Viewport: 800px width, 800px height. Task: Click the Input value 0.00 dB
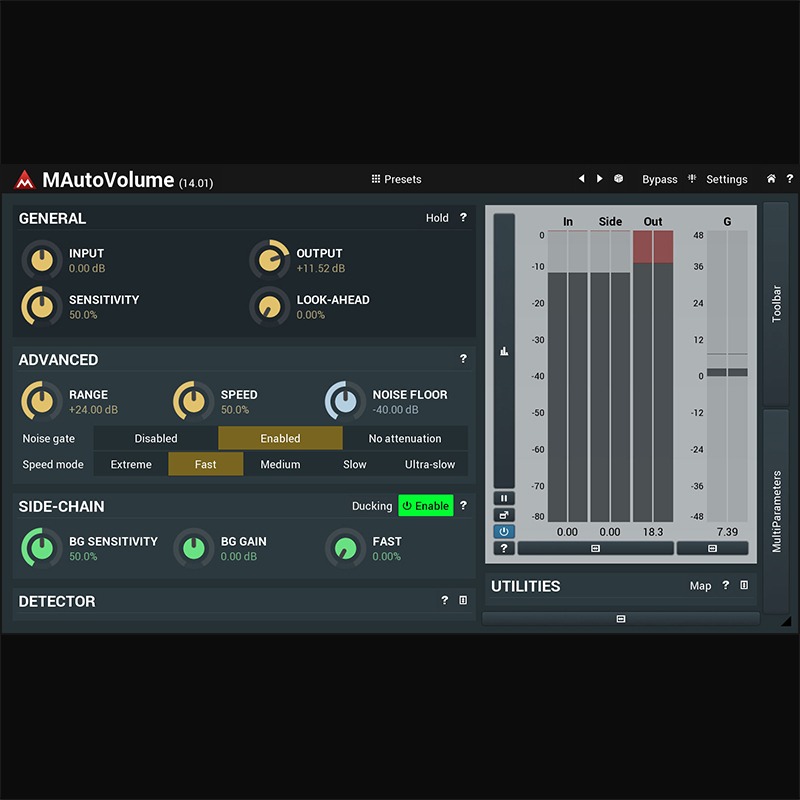click(x=87, y=268)
